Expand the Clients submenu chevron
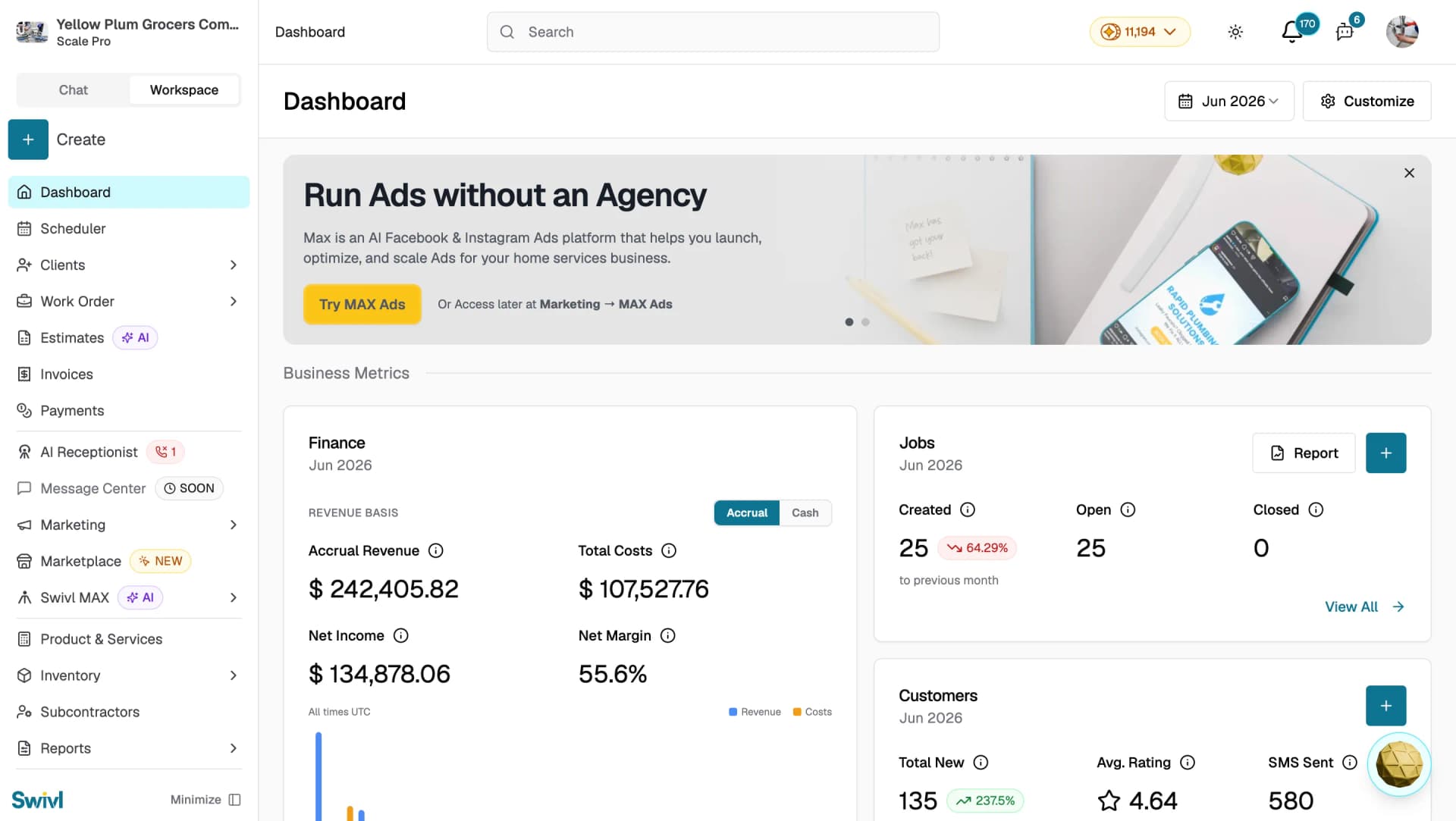 coord(233,265)
